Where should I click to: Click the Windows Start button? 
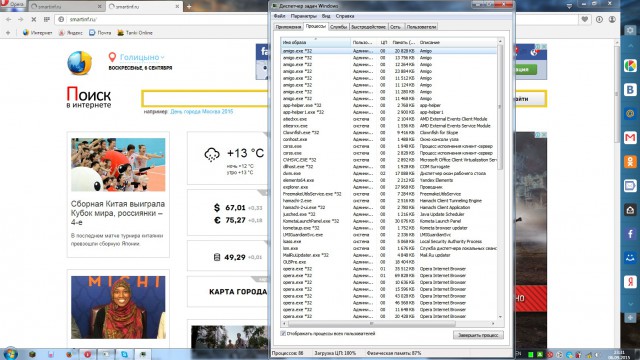pos(10,353)
